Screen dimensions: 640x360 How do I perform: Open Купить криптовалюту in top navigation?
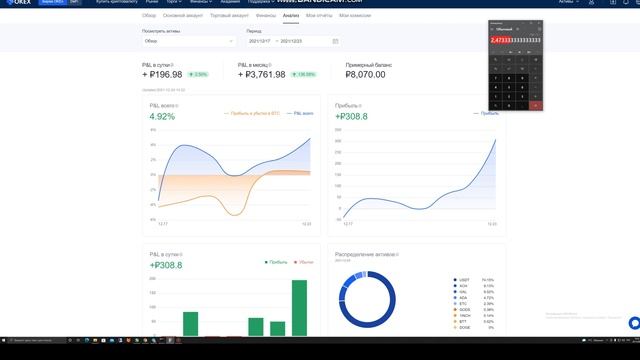(117, 2)
